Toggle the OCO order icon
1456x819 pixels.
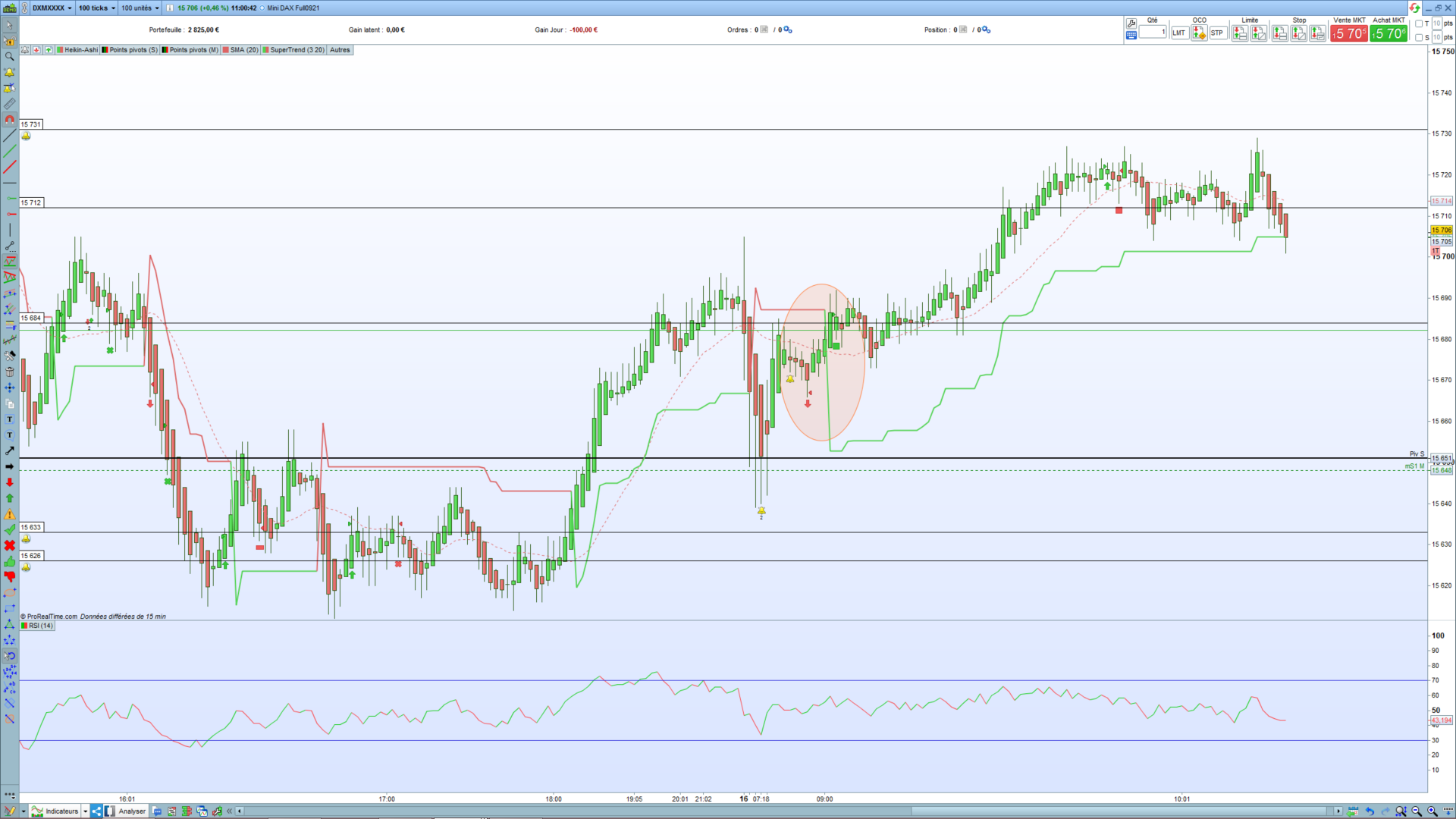coord(1199,33)
